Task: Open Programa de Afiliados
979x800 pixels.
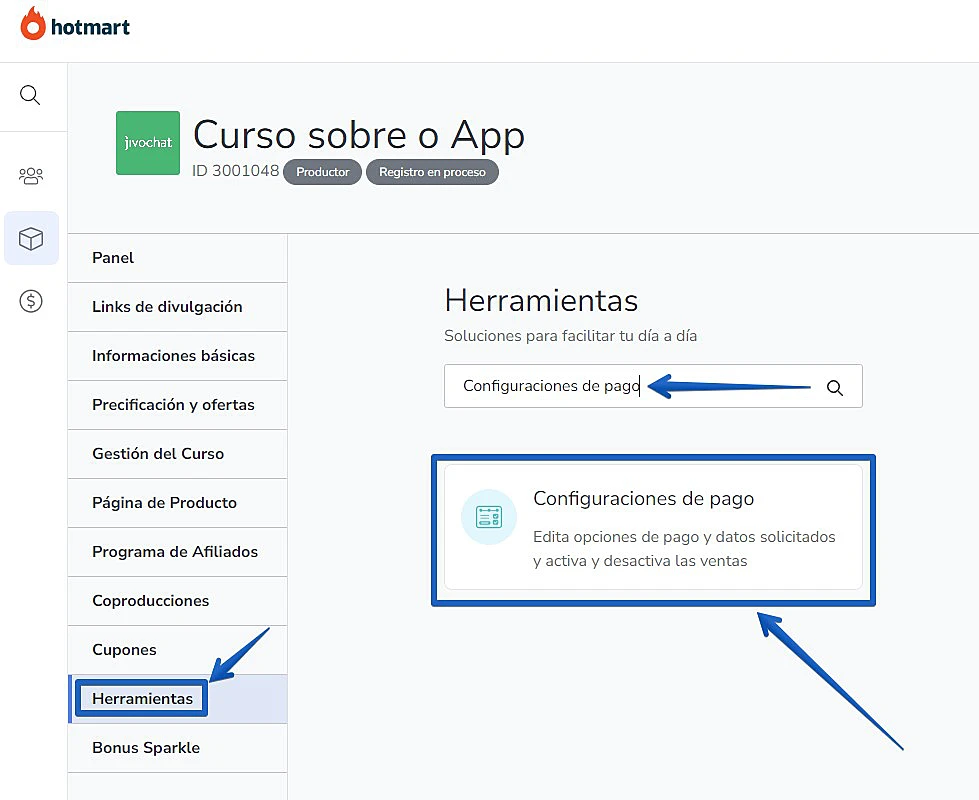Action: pos(175,552)
